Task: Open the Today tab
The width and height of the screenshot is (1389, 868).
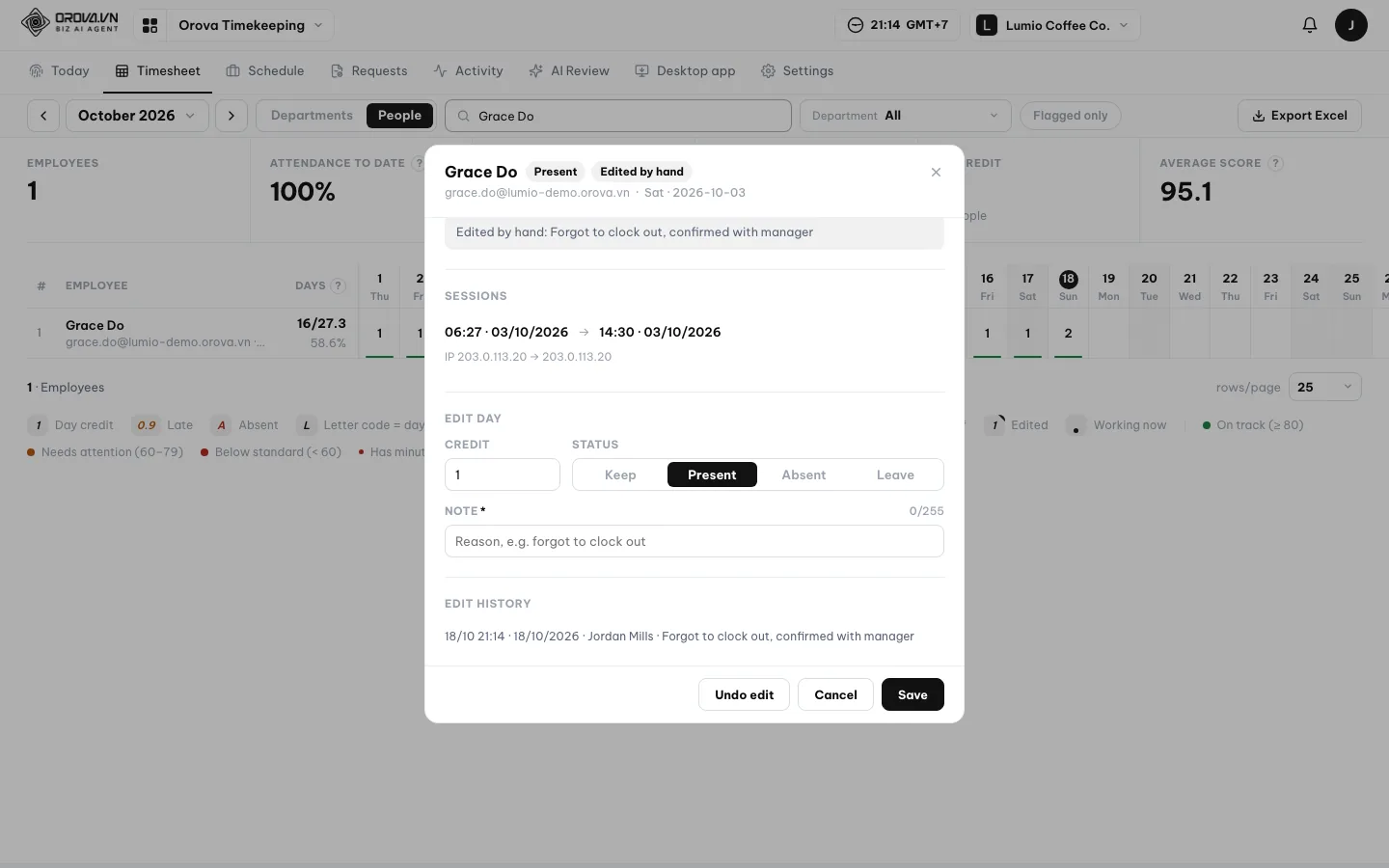Action: [60, 71]
